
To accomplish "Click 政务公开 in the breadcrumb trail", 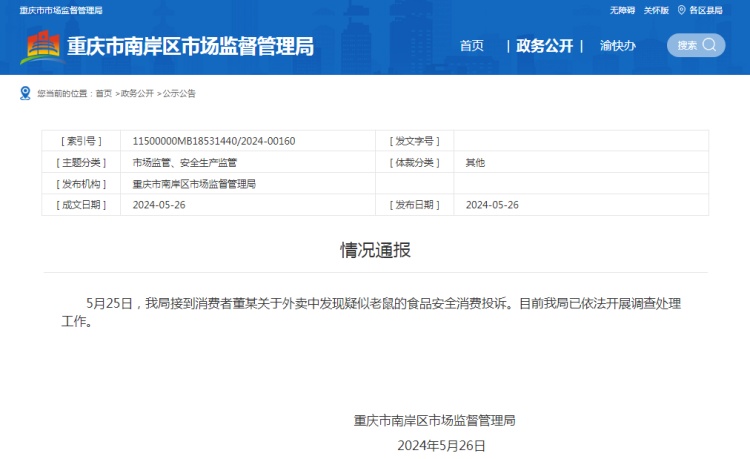I will pos(137,93).
